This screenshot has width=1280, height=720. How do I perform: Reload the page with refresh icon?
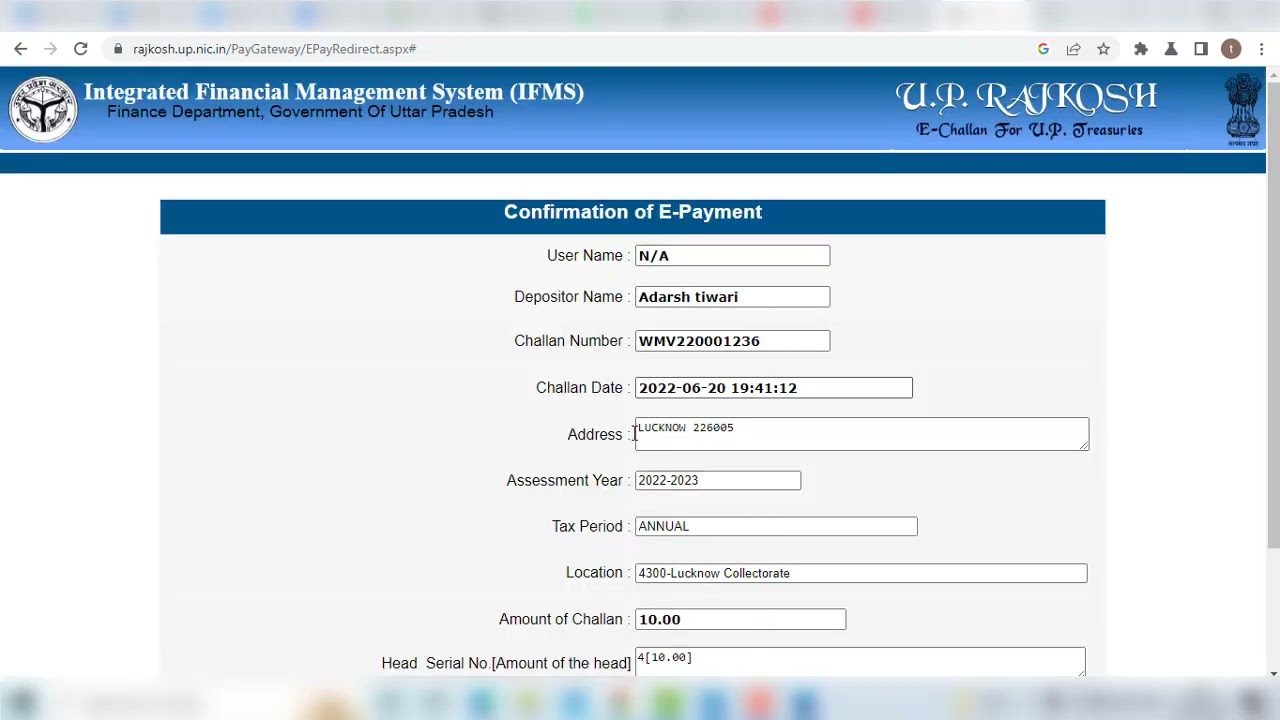pyautogui.click(x=81, y=49)
